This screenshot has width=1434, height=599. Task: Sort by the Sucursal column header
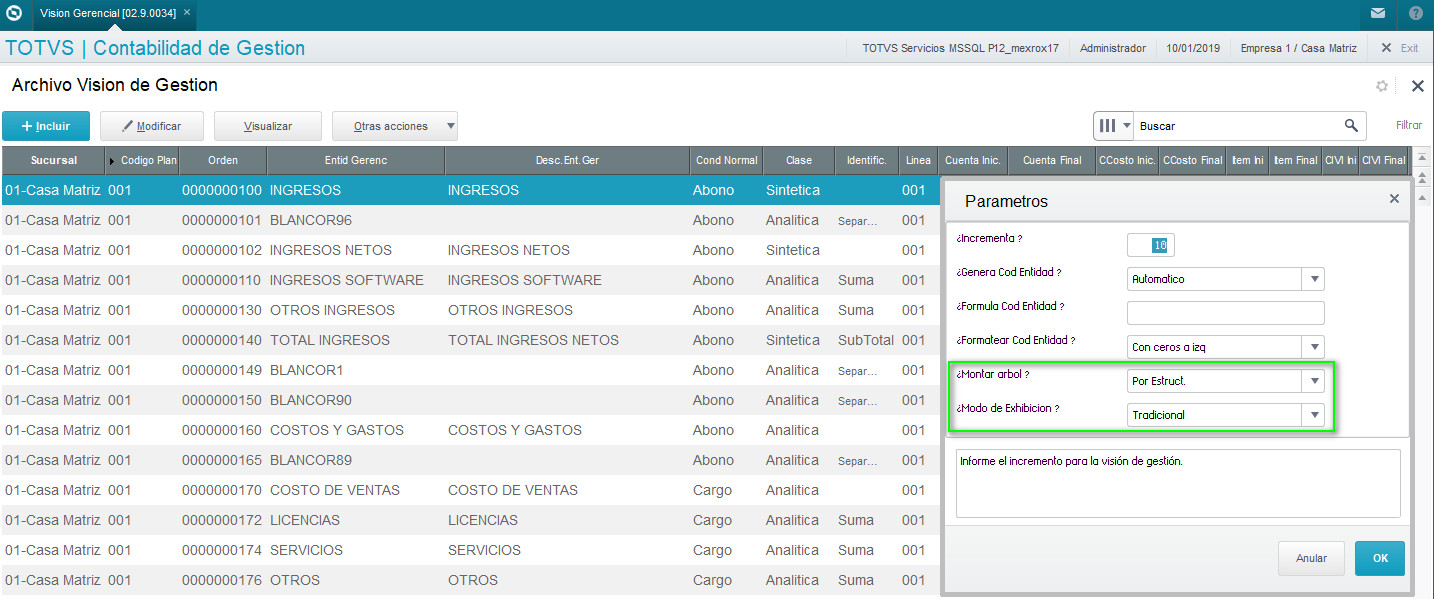(53, 160)
